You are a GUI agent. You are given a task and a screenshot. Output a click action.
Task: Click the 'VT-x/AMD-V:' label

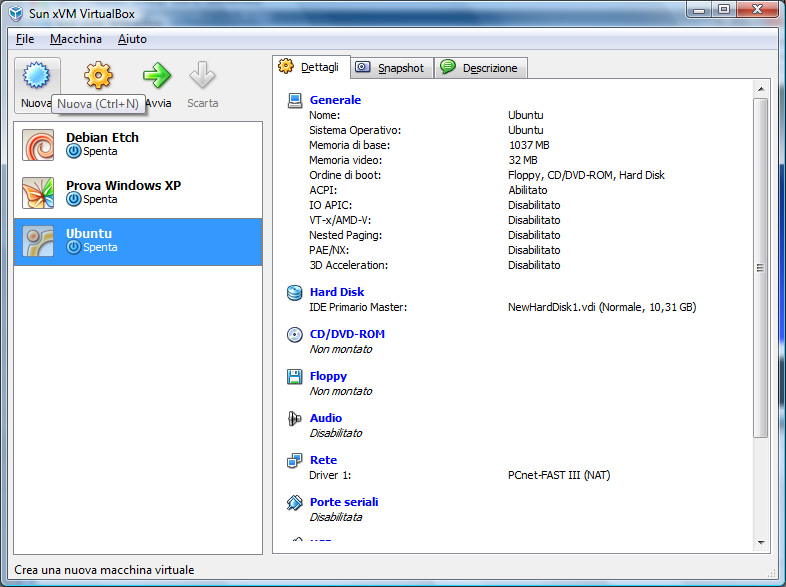coord(340,220)
